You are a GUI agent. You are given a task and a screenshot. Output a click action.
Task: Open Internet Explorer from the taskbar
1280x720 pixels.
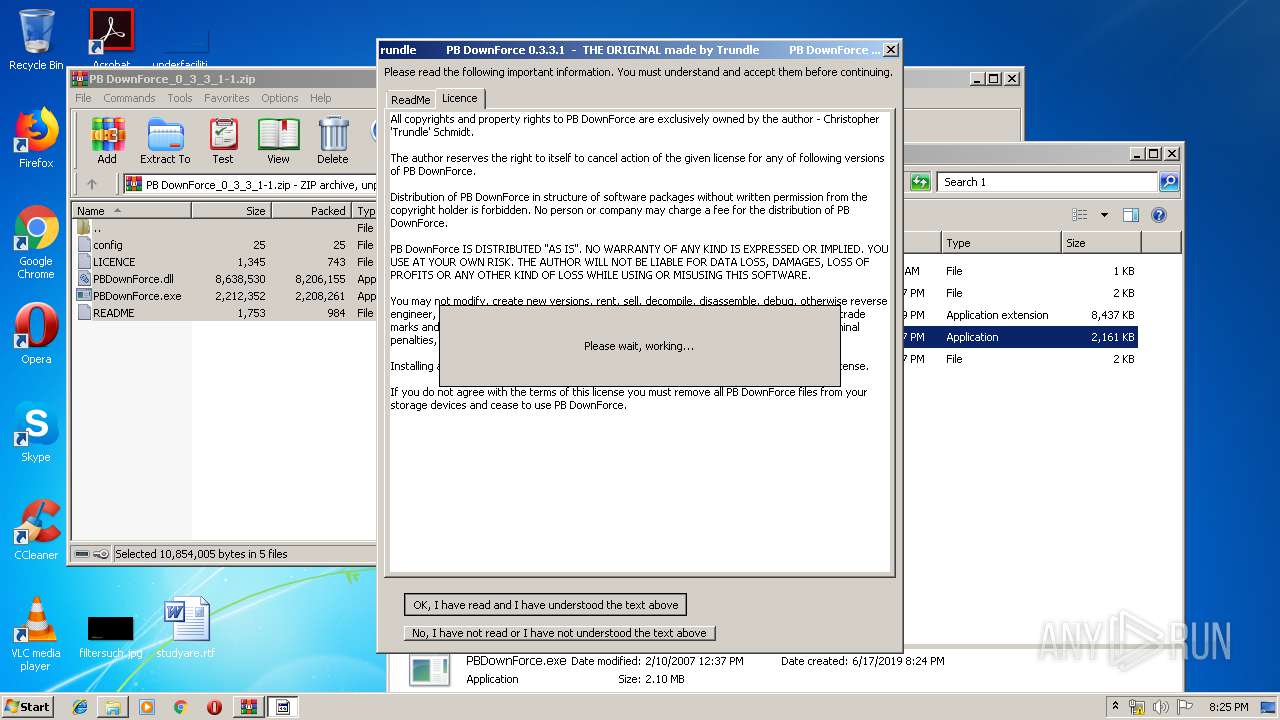(x=80, y=707)
